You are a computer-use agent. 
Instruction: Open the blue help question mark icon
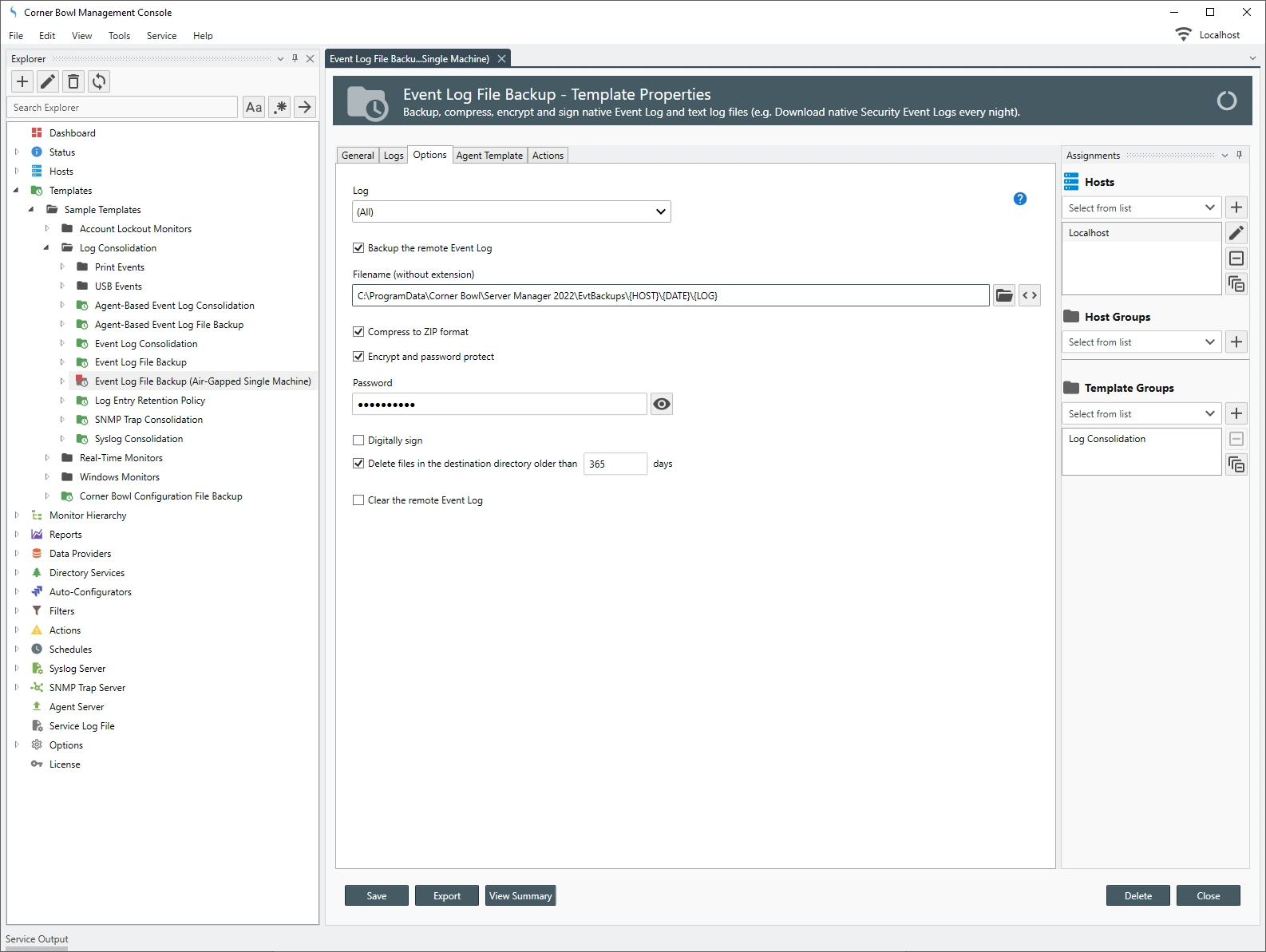(1019, 199)
